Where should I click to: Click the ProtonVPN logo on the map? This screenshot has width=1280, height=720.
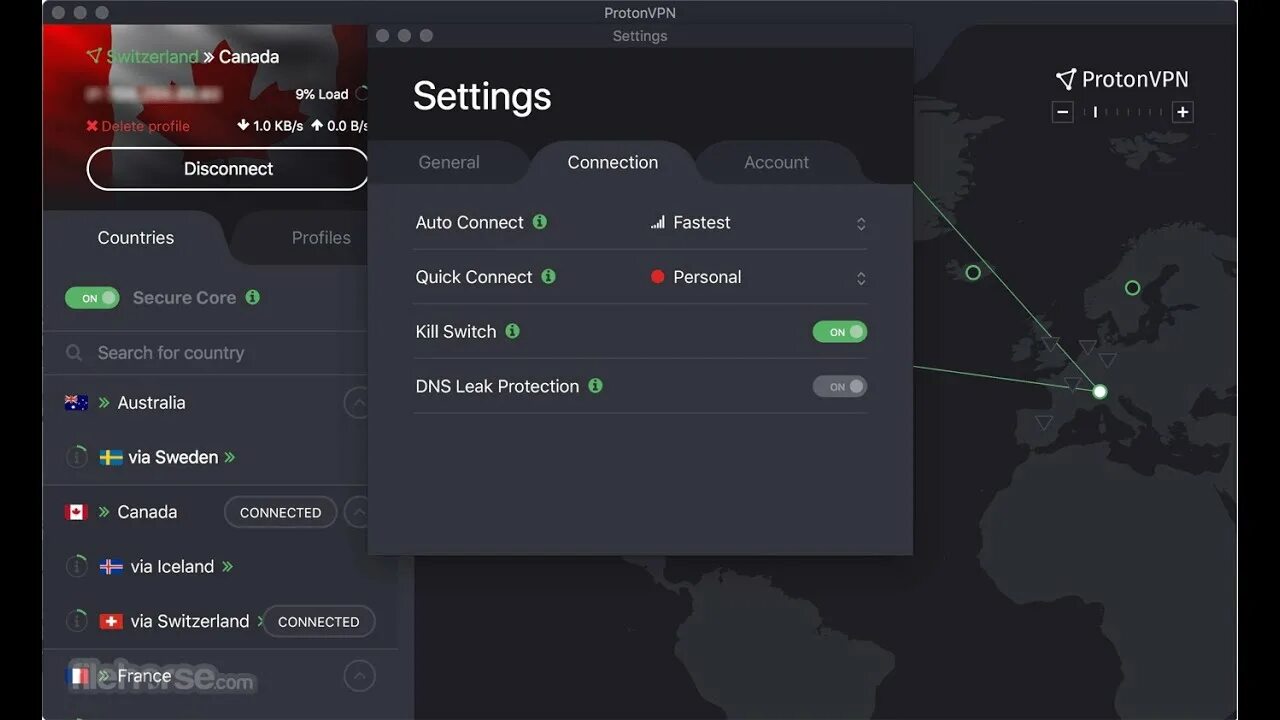tap(1122, 79)
